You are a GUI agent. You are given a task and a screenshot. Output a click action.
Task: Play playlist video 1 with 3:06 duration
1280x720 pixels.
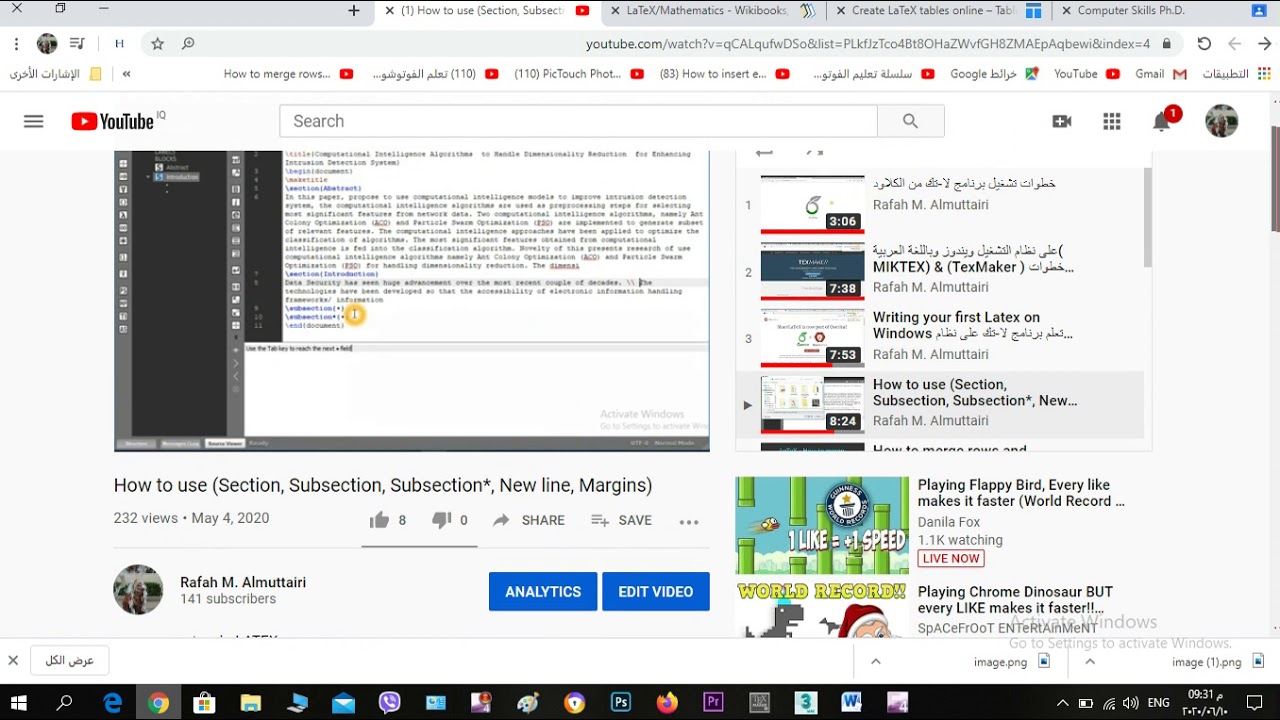point(812,205)
